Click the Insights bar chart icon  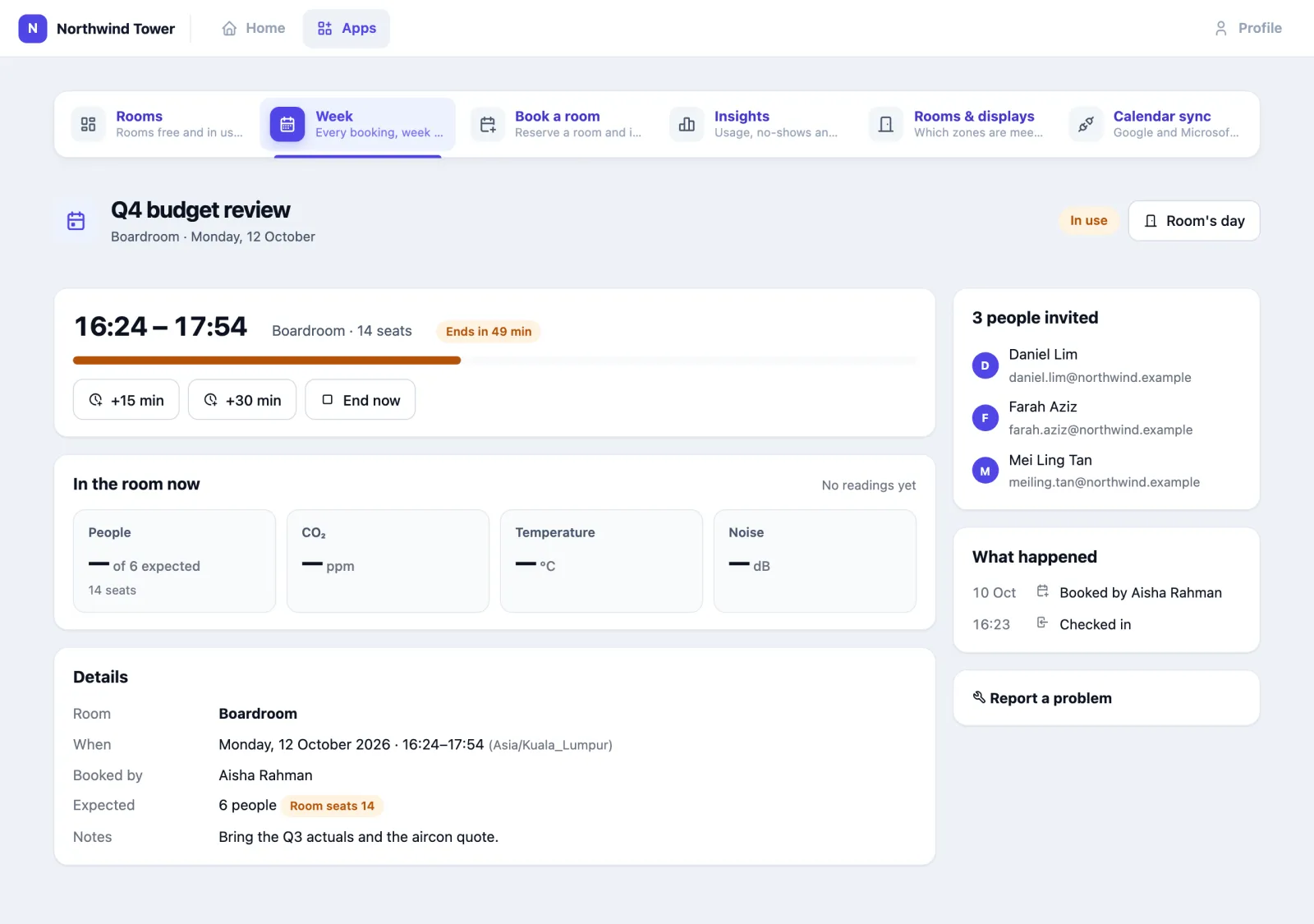click(687, 125)
